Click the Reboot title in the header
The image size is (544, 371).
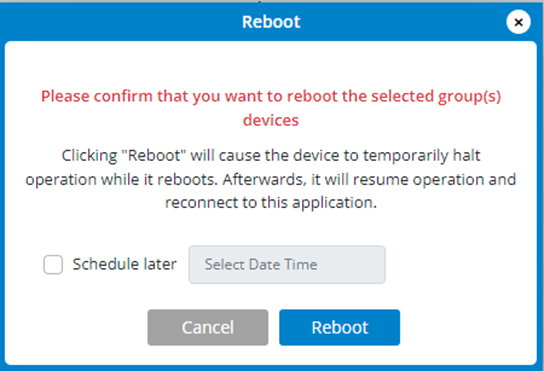click(271, 22)
